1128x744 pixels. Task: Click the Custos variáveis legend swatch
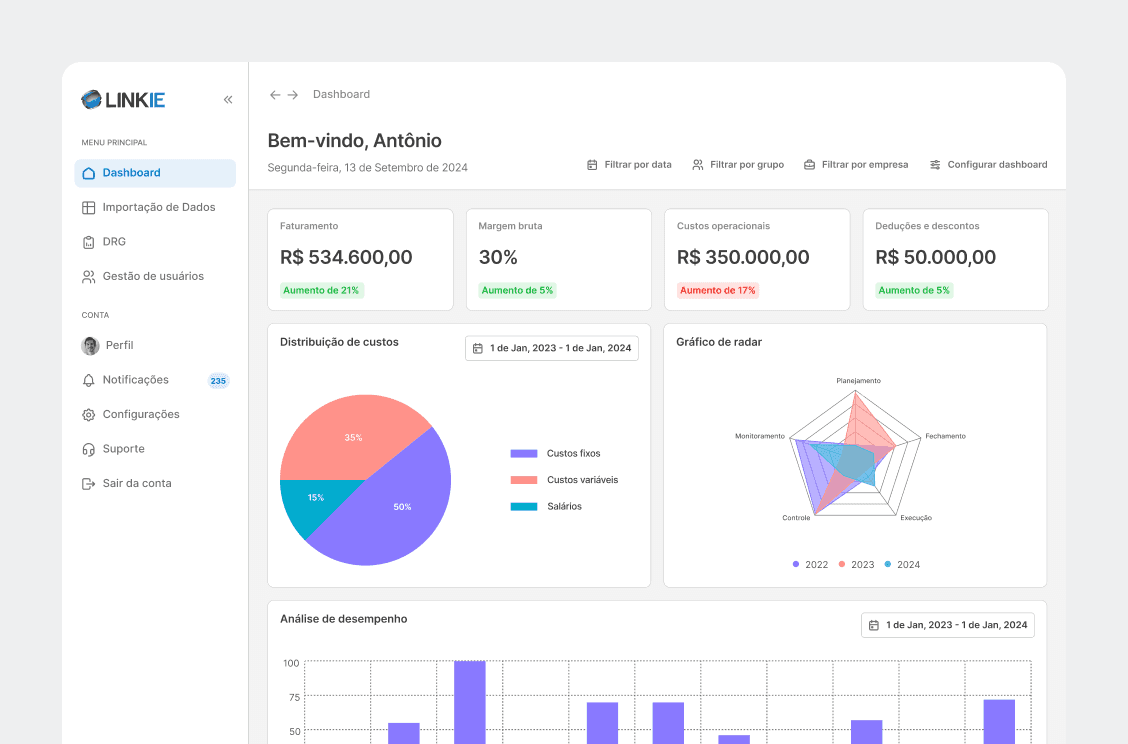click(x=524, y=480)
